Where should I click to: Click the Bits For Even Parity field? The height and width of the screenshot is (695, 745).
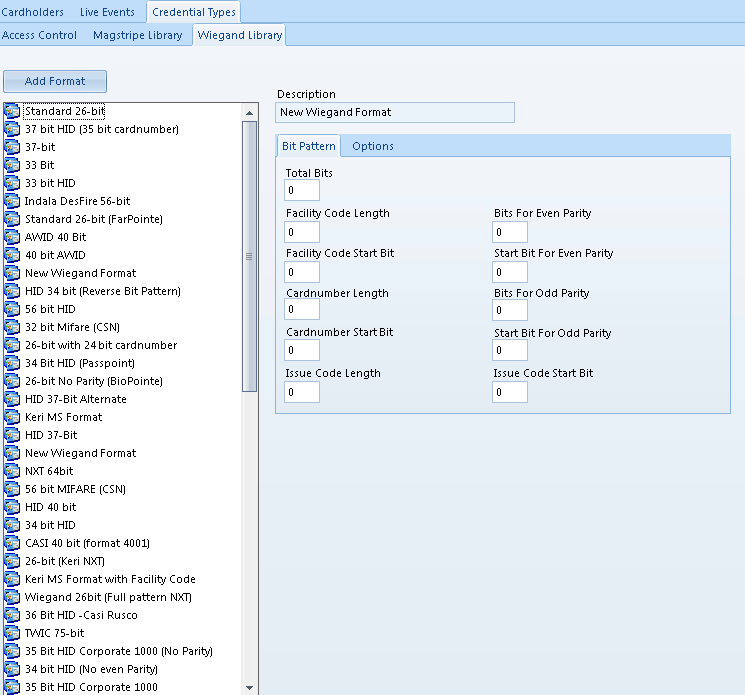pyautogui.click(x=510, y=231)
